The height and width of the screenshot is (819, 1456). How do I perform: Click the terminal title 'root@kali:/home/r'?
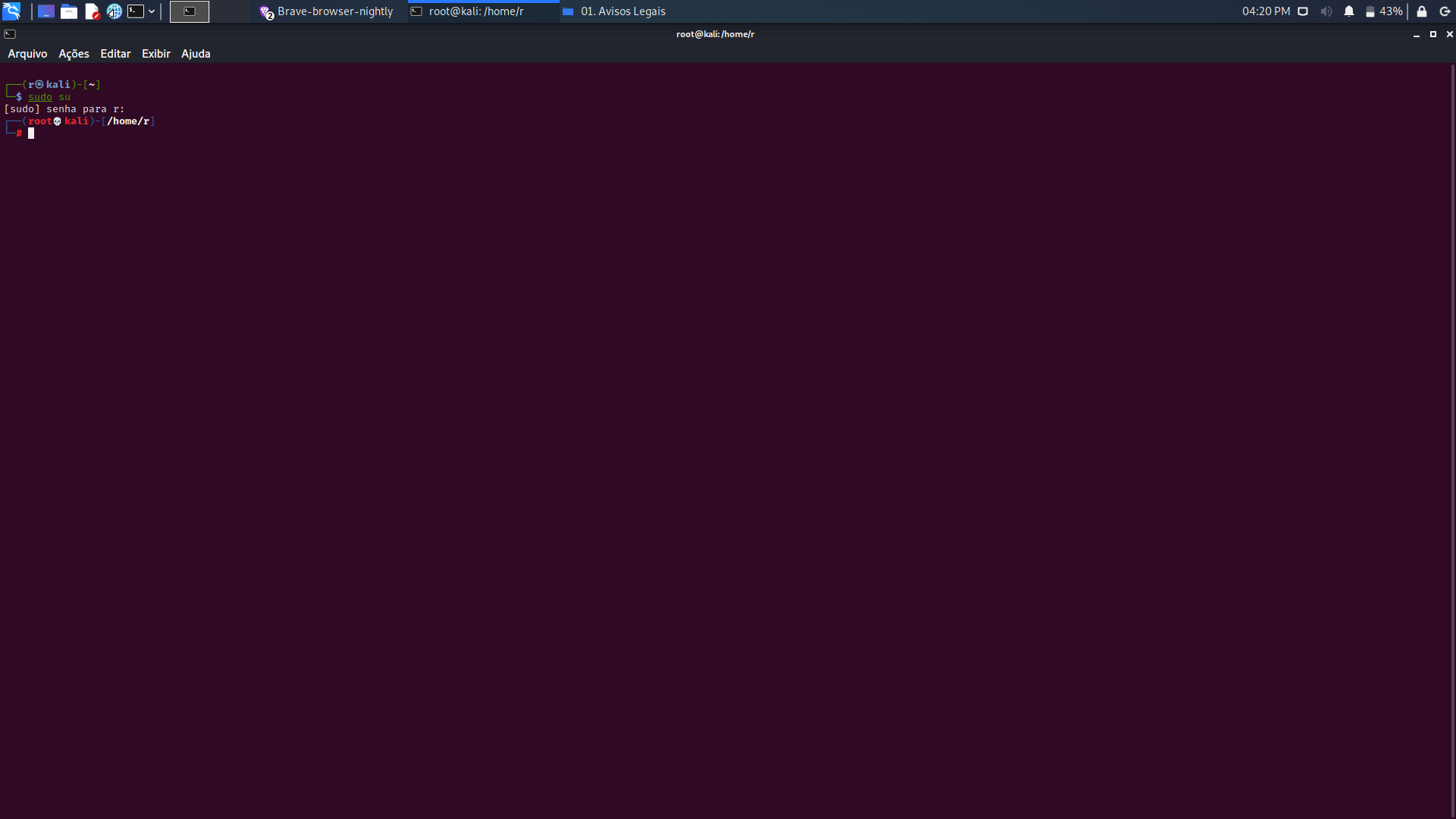click(x=715, y=34)
